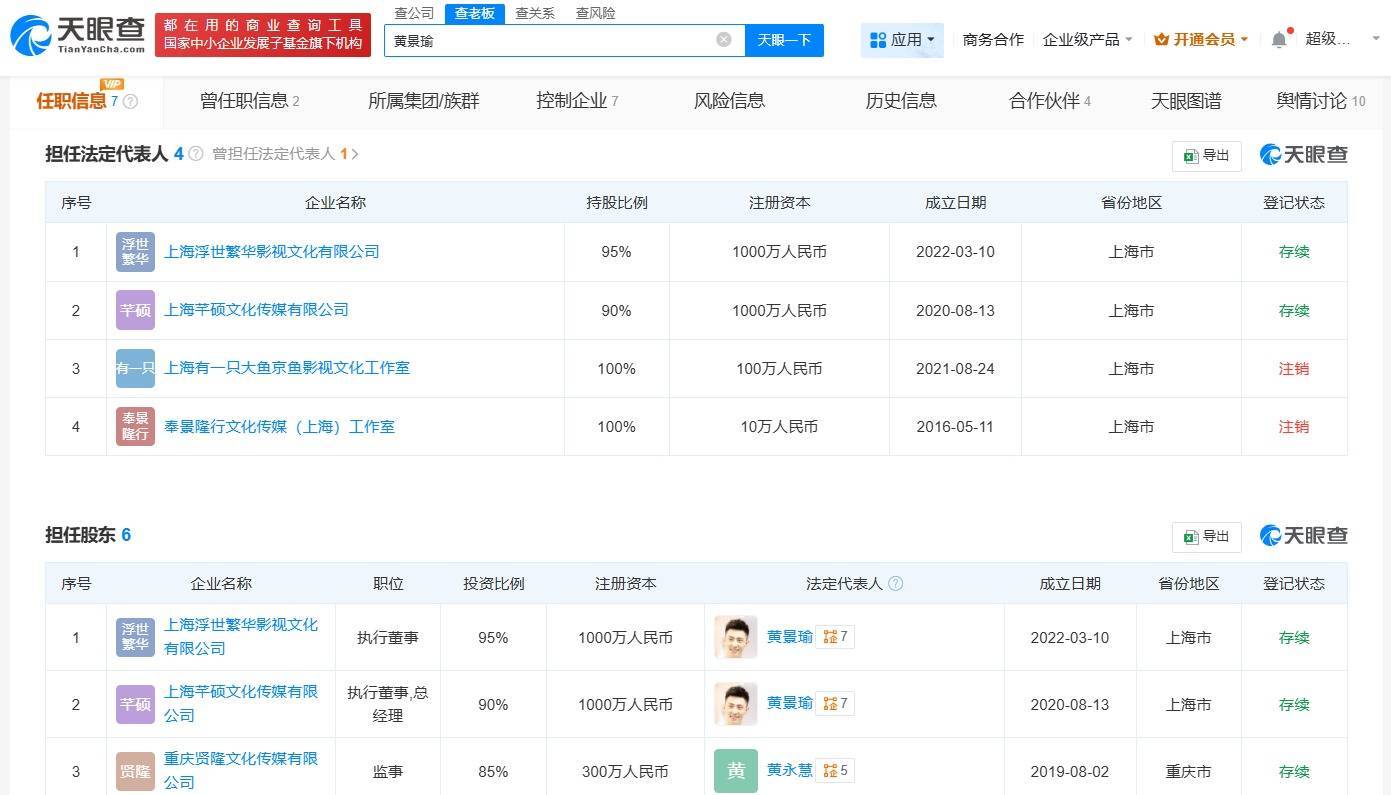Image resolution: width=1391 pixels, height=795 pixels.
Task: Click the 超级 user account name
Action: pos(1328,39)
